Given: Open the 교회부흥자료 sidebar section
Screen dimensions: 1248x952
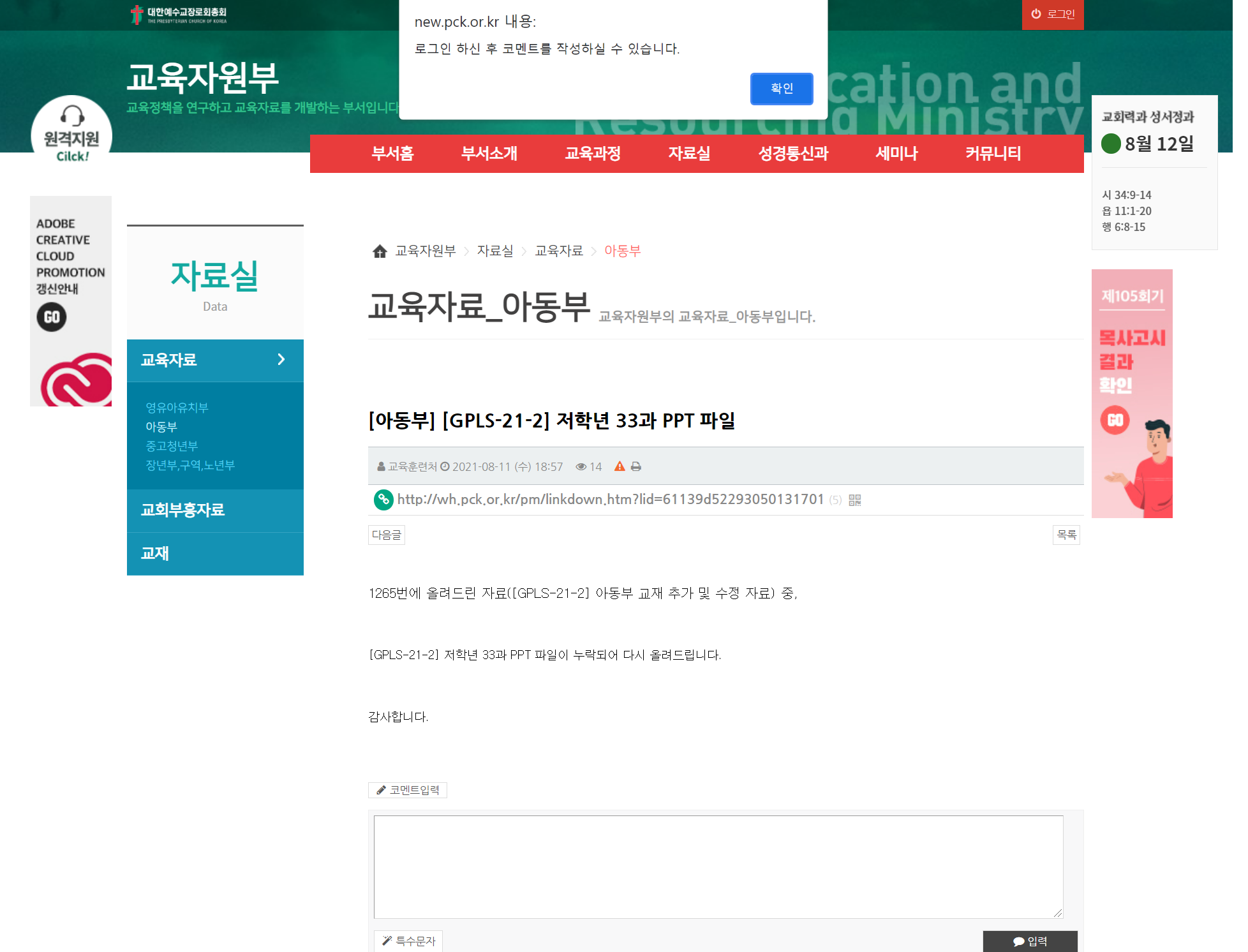Looking at the screenshot, I should [x=182, y=510].
